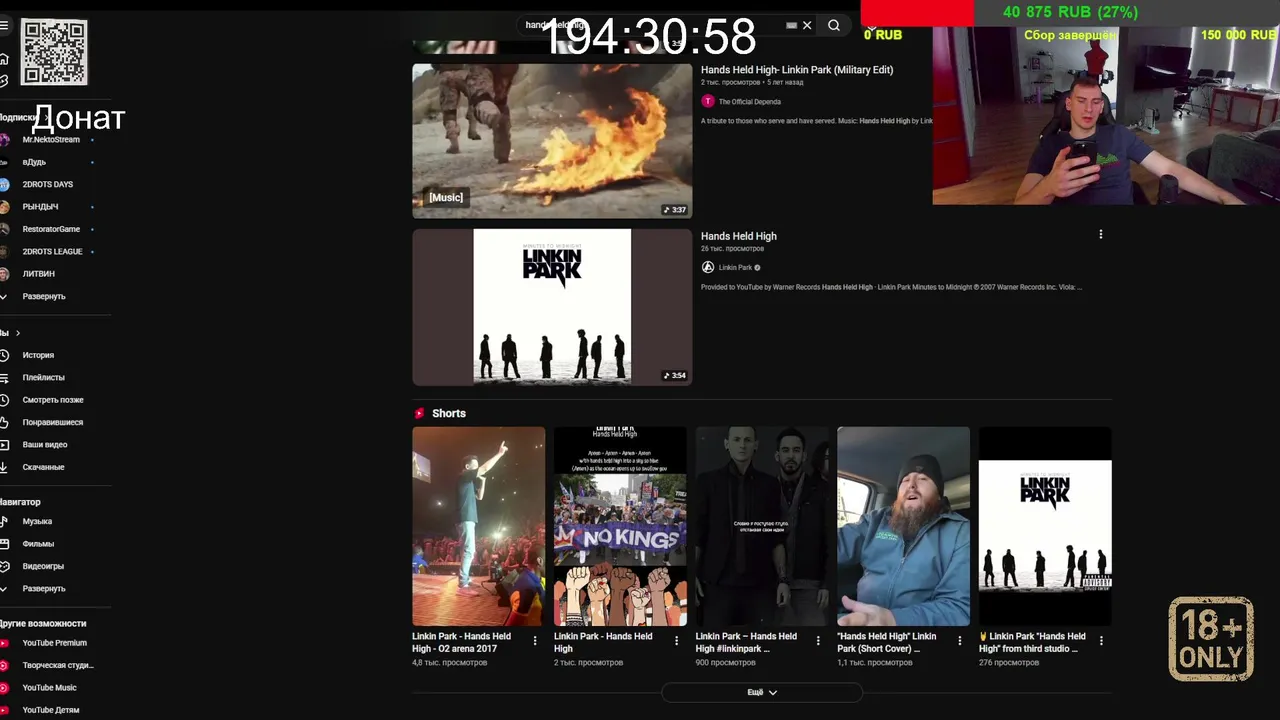Expand more Shorts with Ещё button
The image size is (1280, 720).
pyautogui.click(x=762, y=692)
